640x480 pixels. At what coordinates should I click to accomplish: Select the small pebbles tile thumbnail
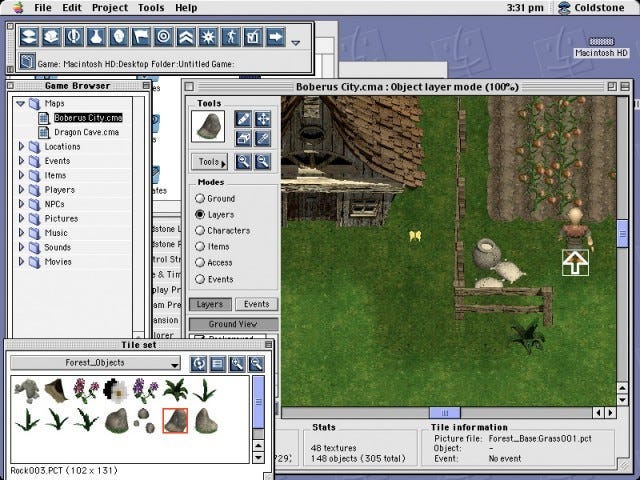click(x=144, y=421)
